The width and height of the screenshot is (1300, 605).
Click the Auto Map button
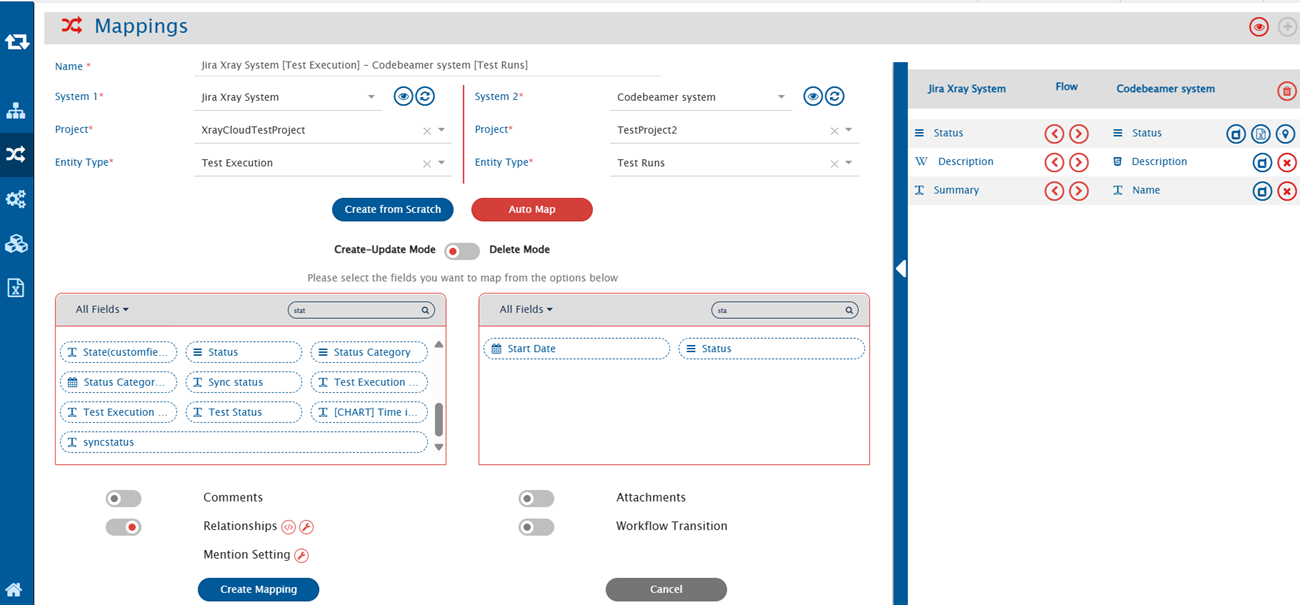point(531,210)
